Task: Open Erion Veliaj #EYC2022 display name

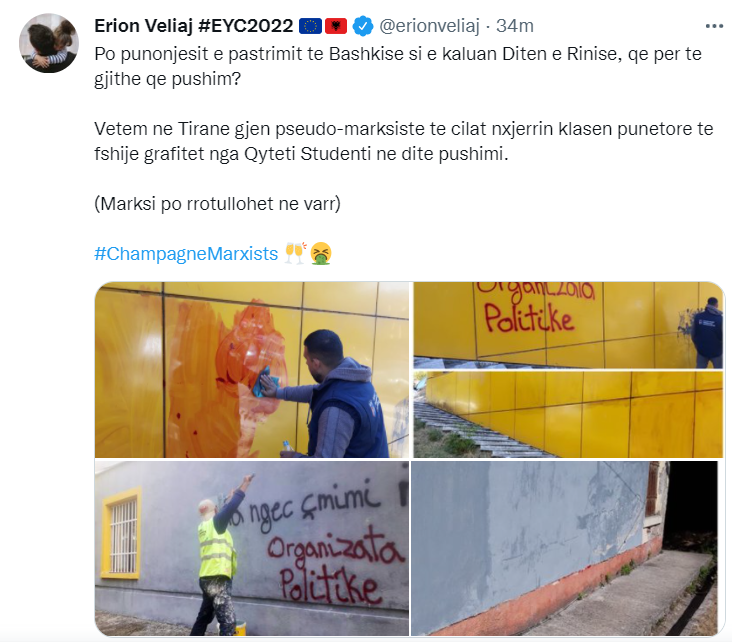Action: pos(194,26)
